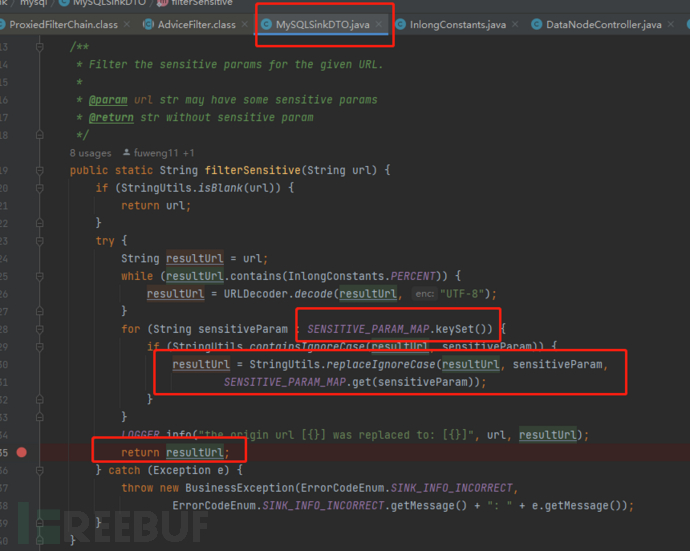Click 'isBlank' in the StringUtils call
The image size is (690, 551).
(x=220, y=188)
